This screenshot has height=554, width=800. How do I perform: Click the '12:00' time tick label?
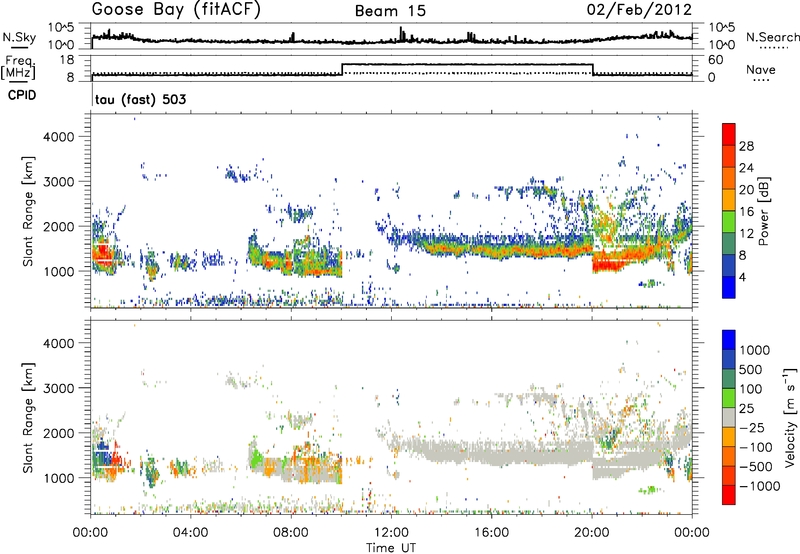(x=391, y=533)
